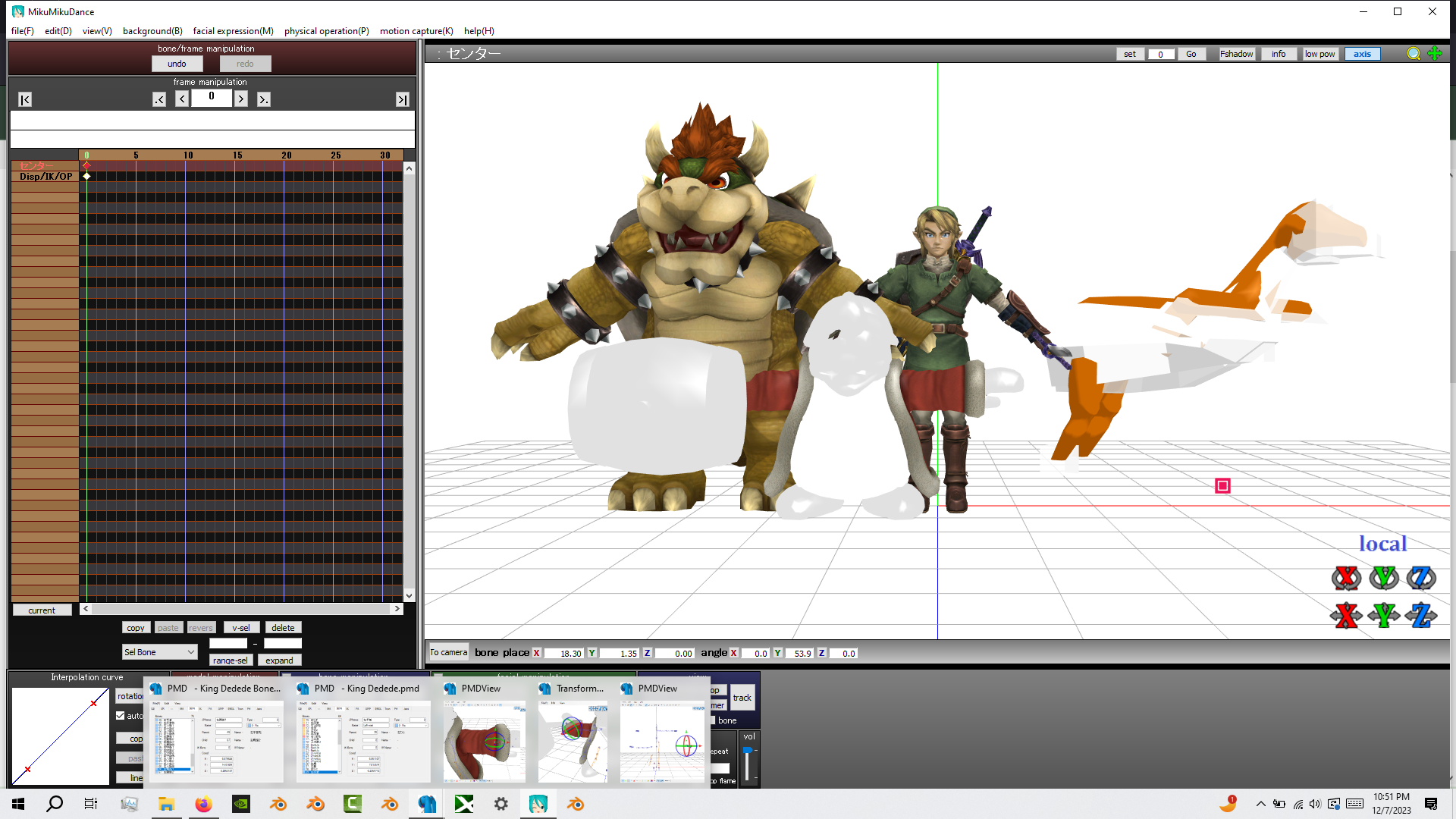Open the motion capture(K) menu
Viewport: 1456px width, 819px height.
[416, 31]
